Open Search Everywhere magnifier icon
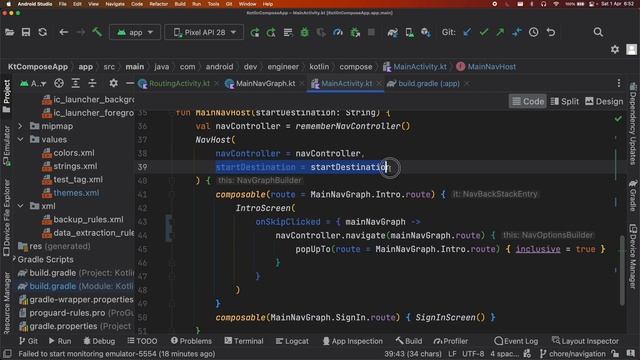The width and height of the screenshot is (640, 360). pyautogui.click(x=598, y=32)
